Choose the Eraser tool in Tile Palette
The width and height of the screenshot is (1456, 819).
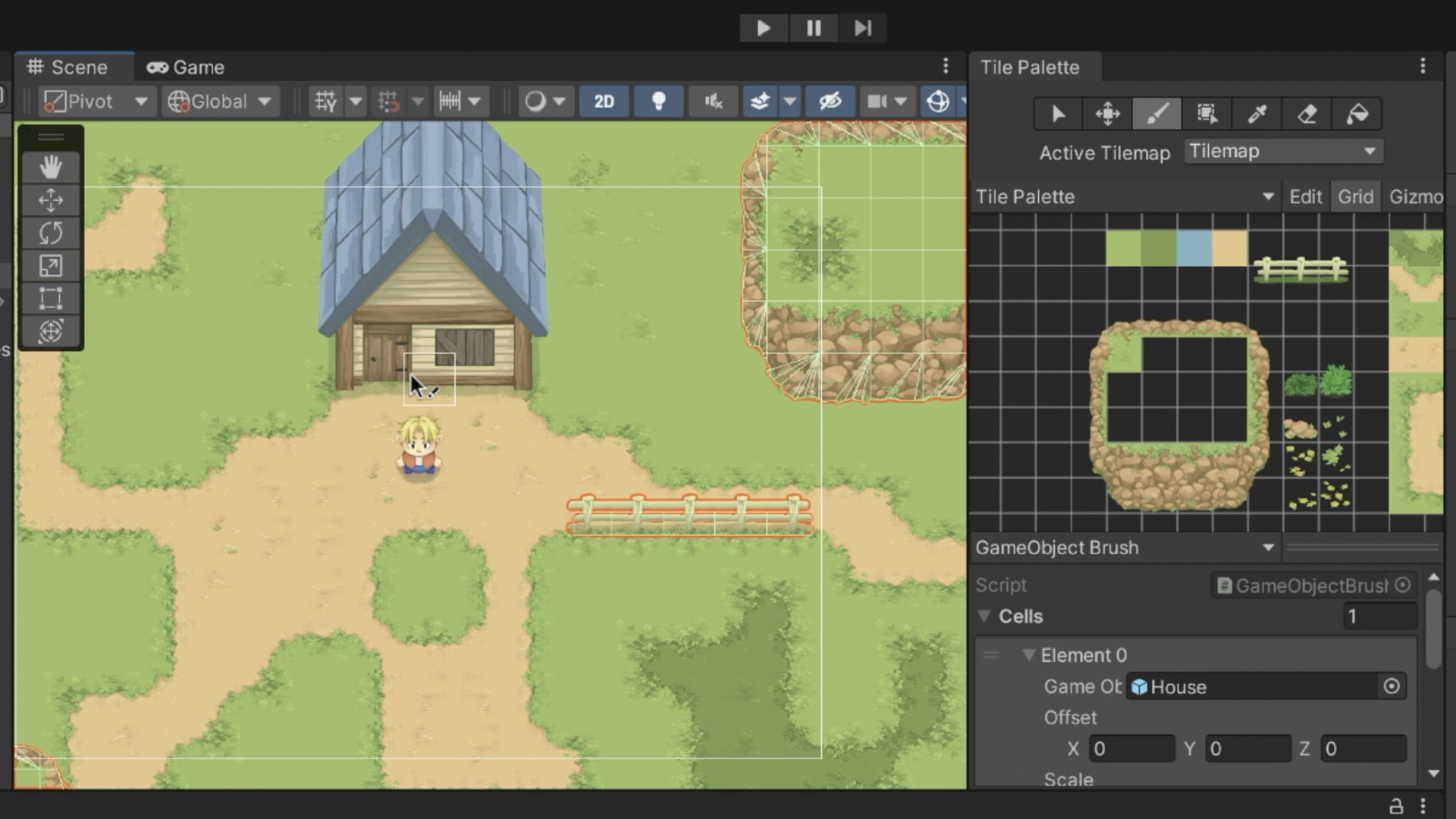click(x=1307, y=114)
